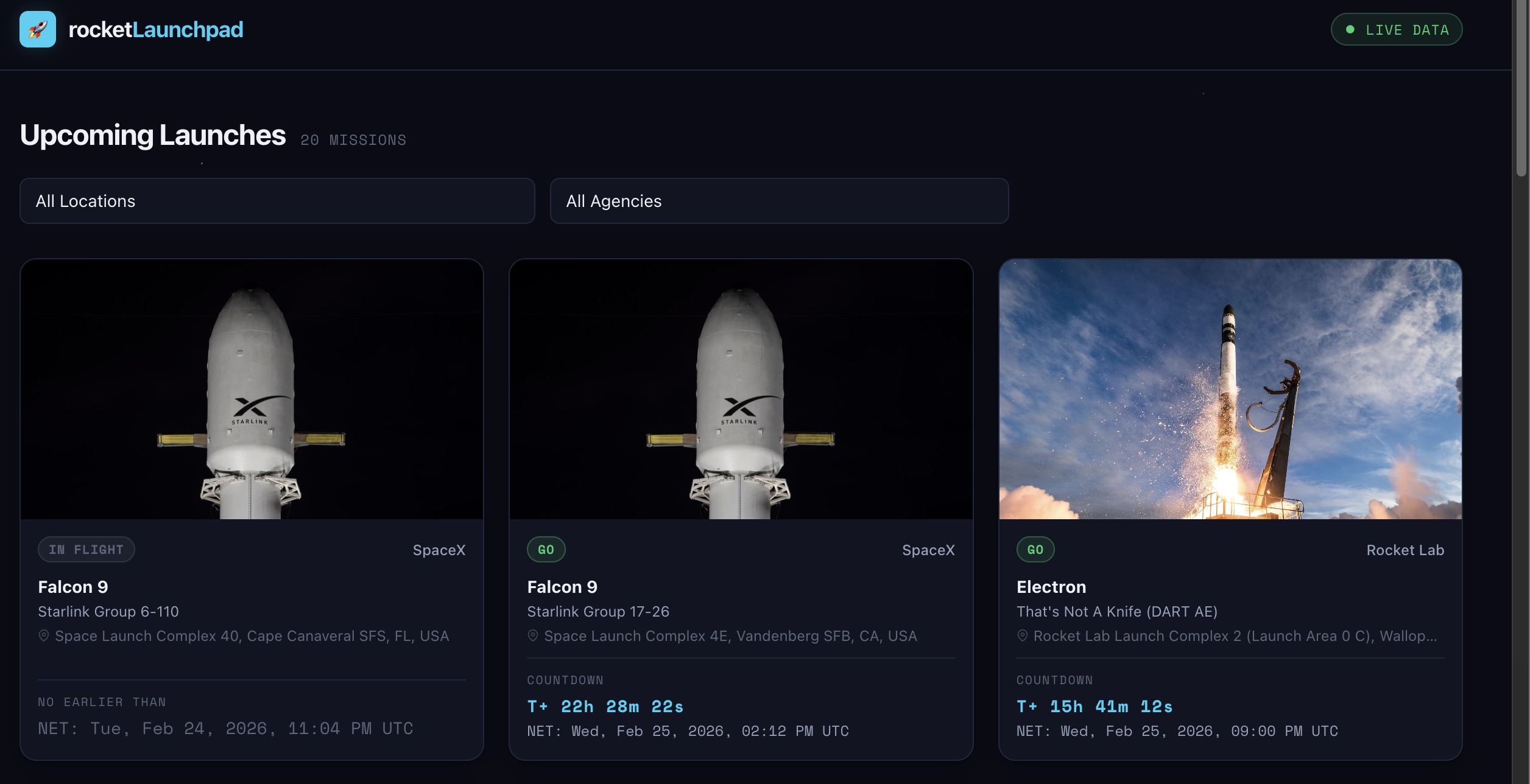Click the GO badge on the Electron mission

(x=1035, y=549)
